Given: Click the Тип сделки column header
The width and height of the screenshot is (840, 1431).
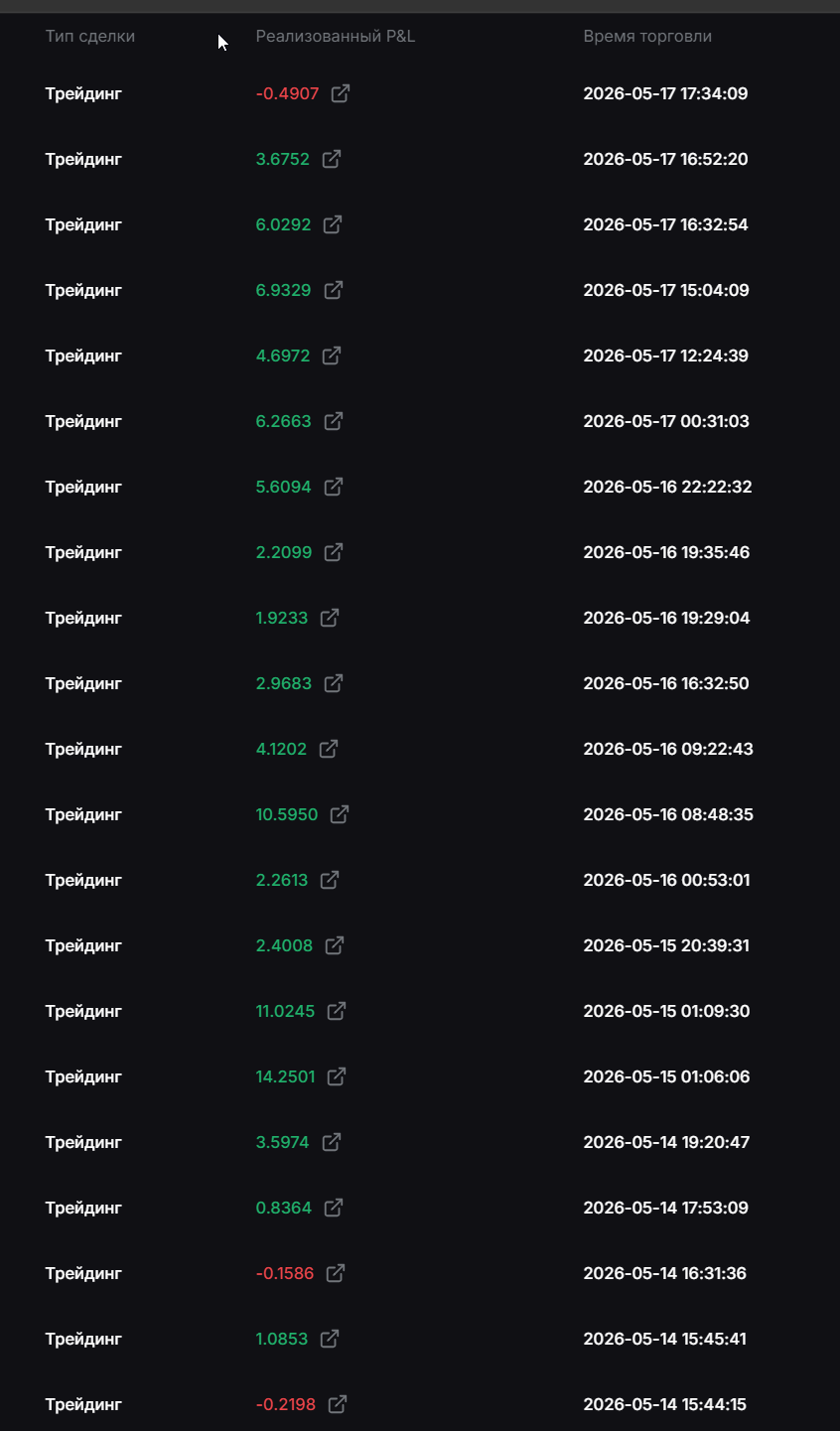Looking at the screenshot, I should coord(90,37).
